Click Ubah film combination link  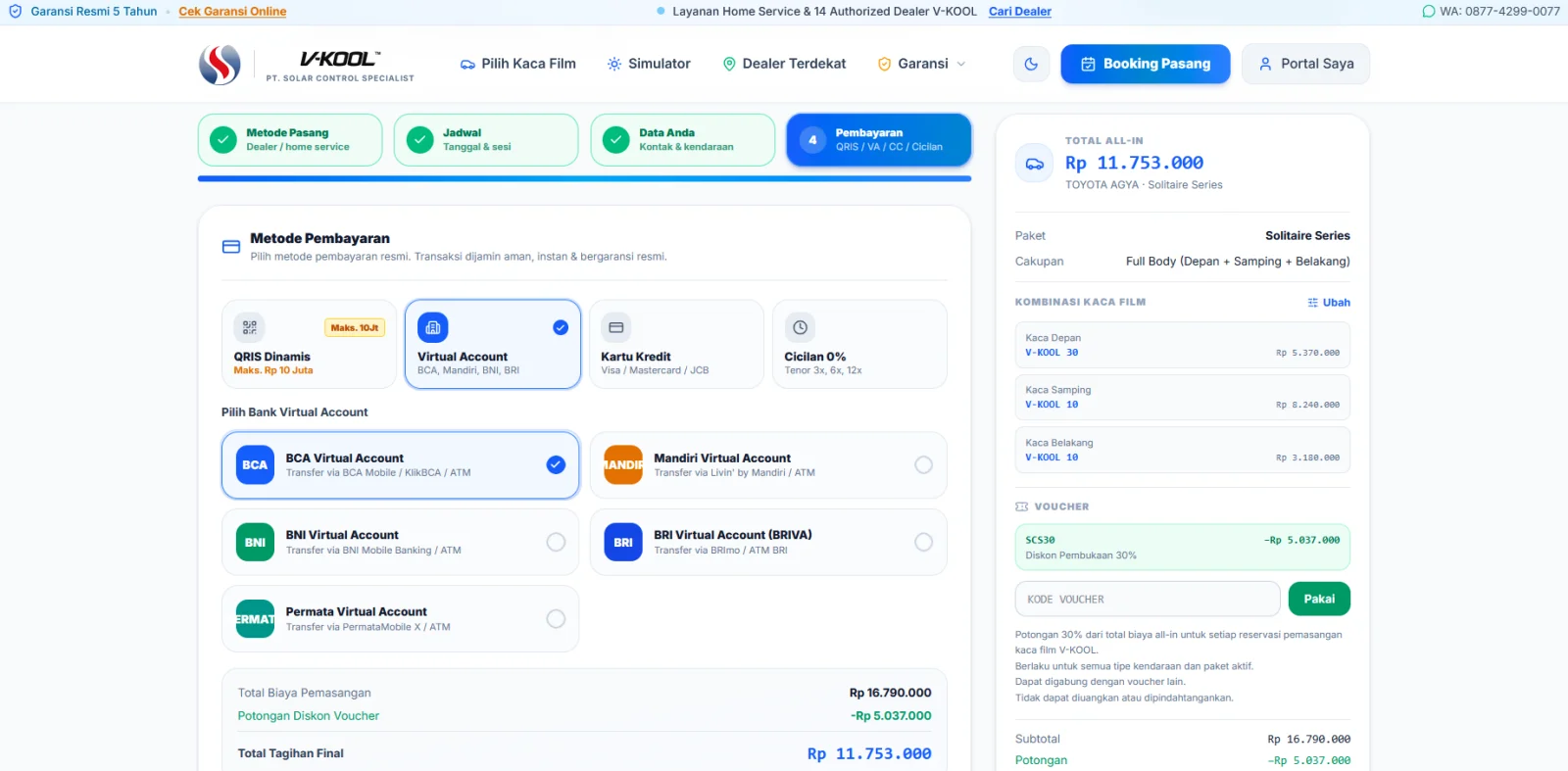[x=1329, y=303]
